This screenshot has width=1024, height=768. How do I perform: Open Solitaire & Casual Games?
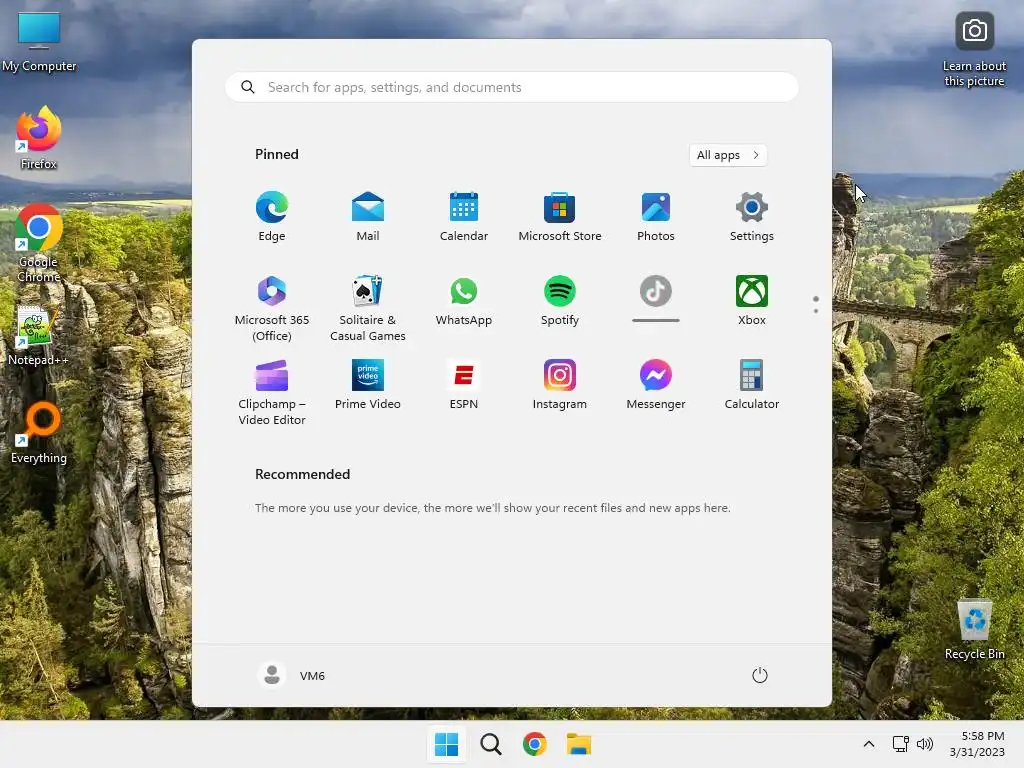coord(368,308)
